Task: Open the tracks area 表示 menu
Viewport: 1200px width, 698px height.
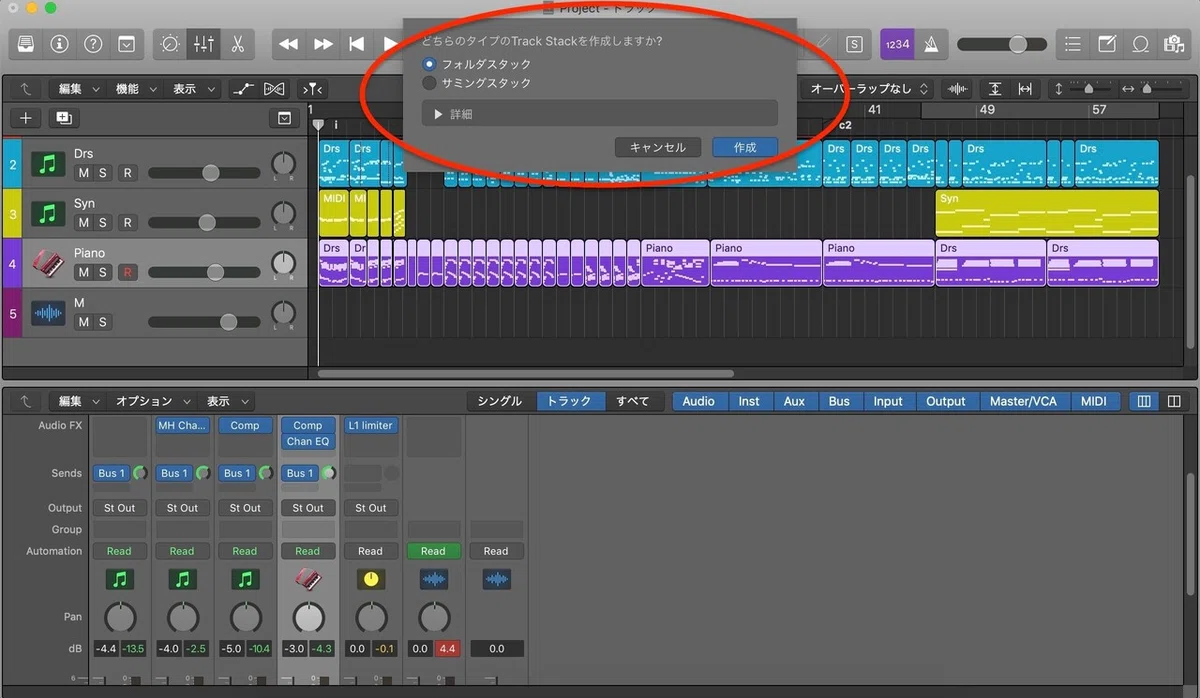Action: click(x=192, y=89)
